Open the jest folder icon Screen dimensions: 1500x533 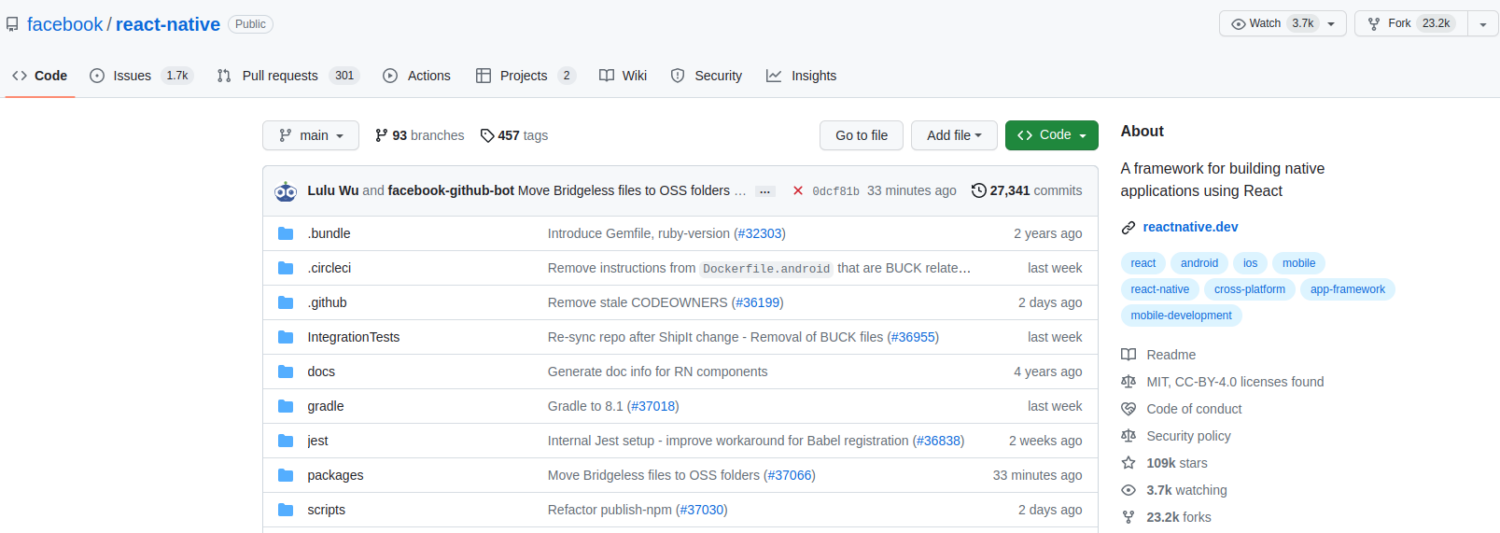point(286,441)
